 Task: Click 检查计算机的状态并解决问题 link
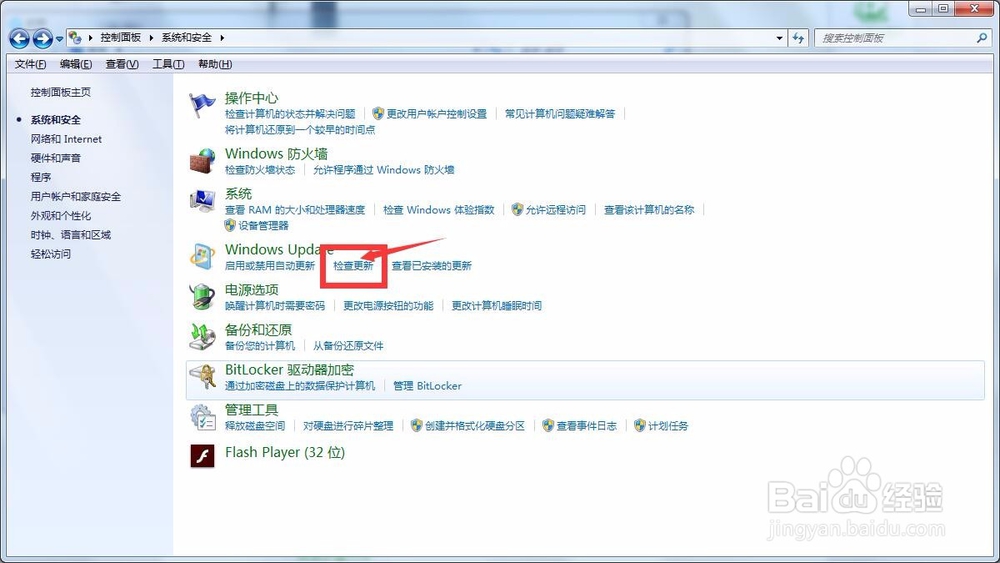[x=290, y=113]
